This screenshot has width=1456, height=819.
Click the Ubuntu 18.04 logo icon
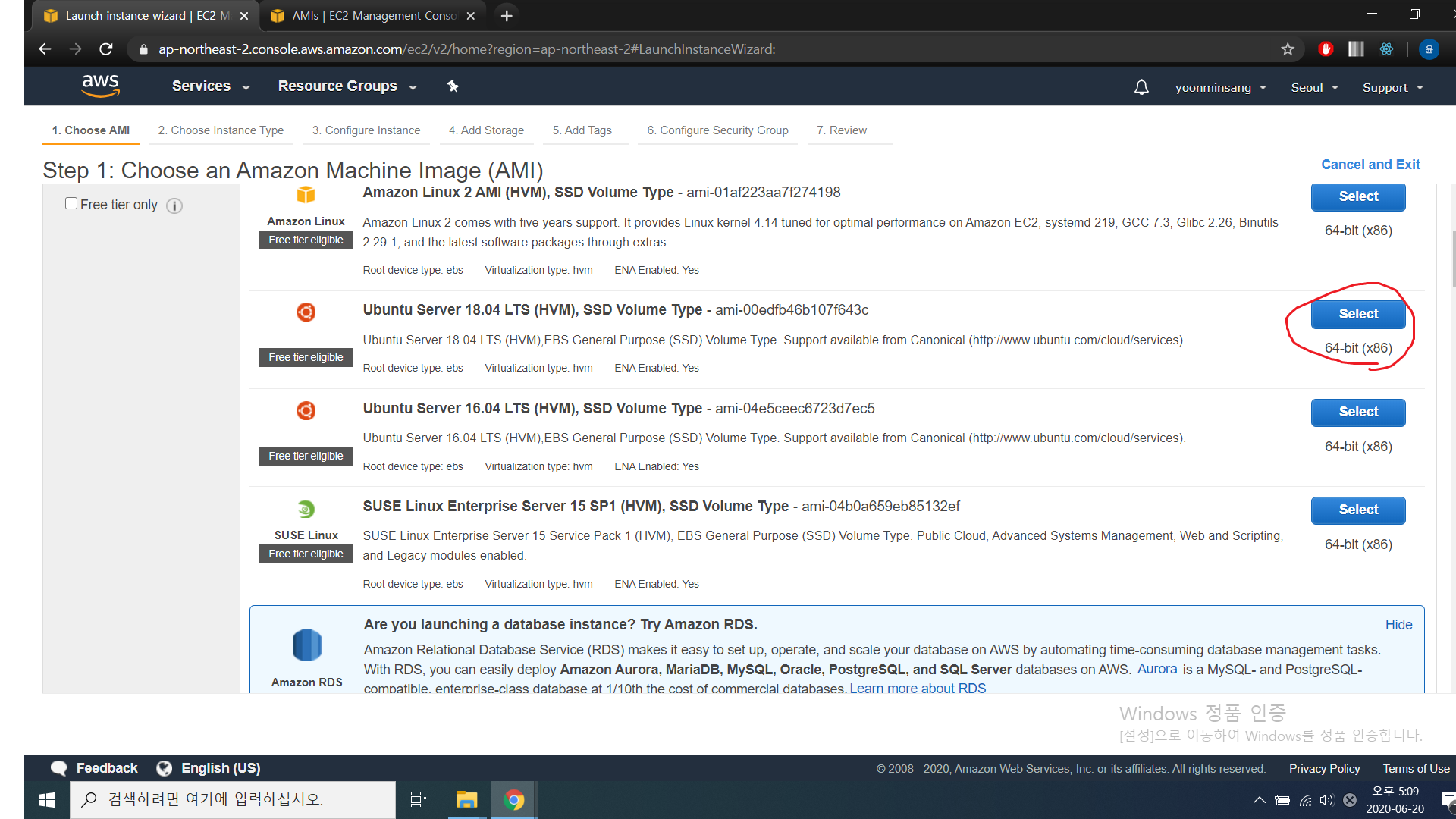coord(306,312)
